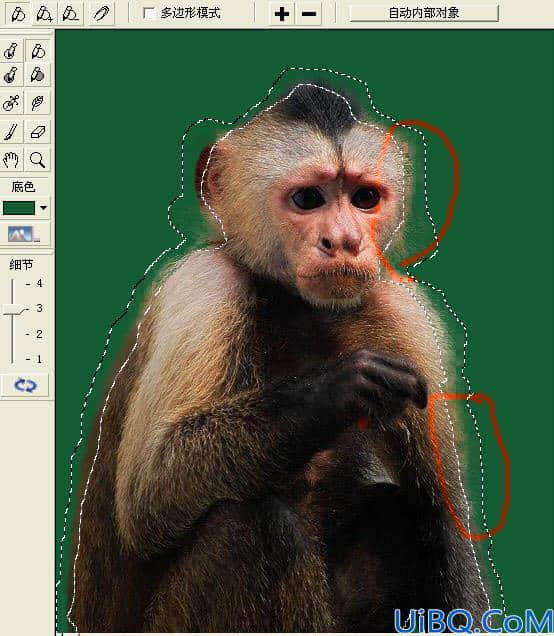
Task: Select the paperclip-style top toolbar tool
Action: [101, 14]
